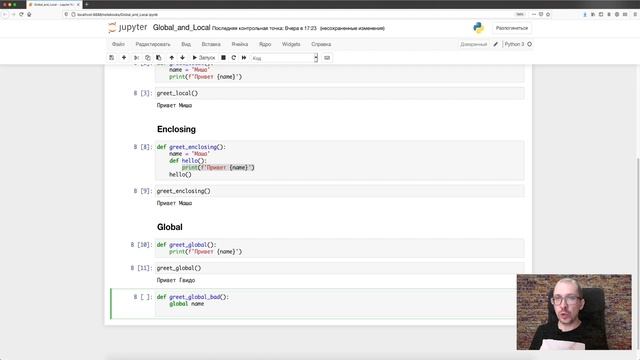
Task: Open the browser home page icon
Action: [x=29, y=14]
